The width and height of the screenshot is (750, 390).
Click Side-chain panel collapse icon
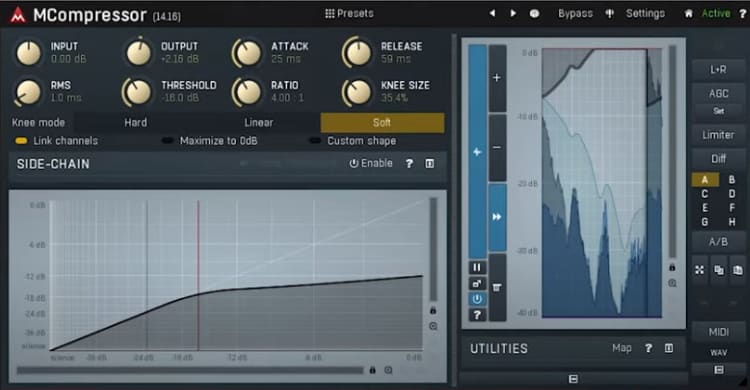tap(430, 164)
